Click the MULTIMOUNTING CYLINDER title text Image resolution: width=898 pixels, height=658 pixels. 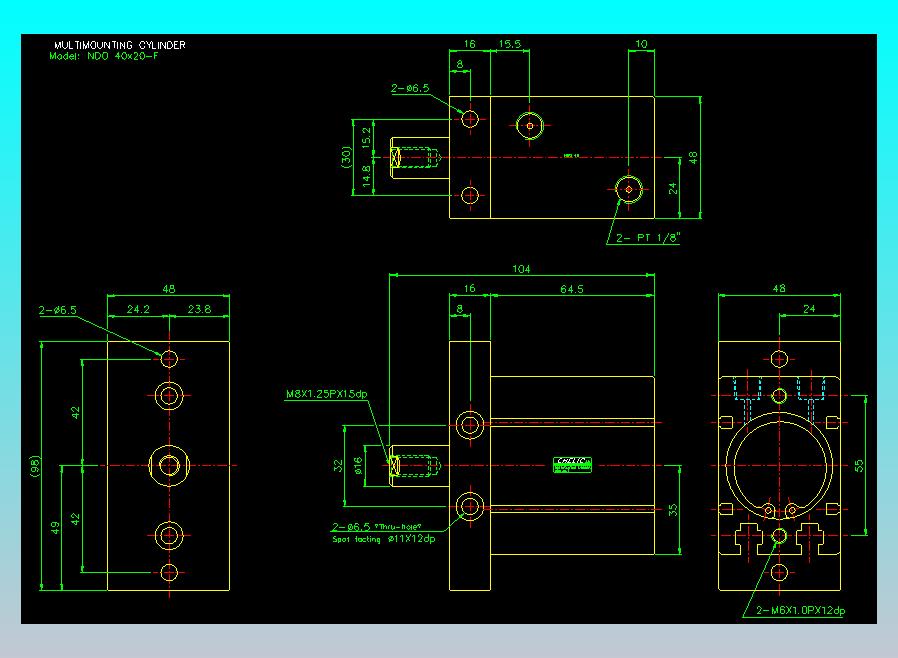(x=120, y=45)
